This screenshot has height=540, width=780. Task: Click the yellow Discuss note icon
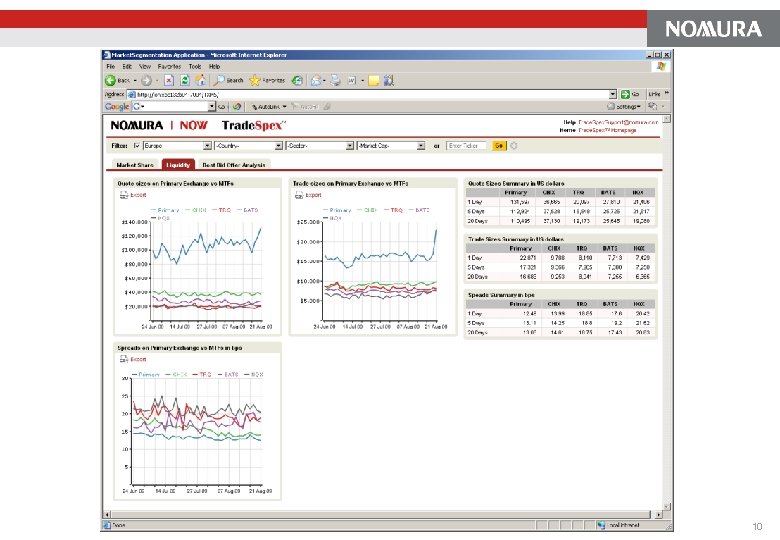(374, 81)
